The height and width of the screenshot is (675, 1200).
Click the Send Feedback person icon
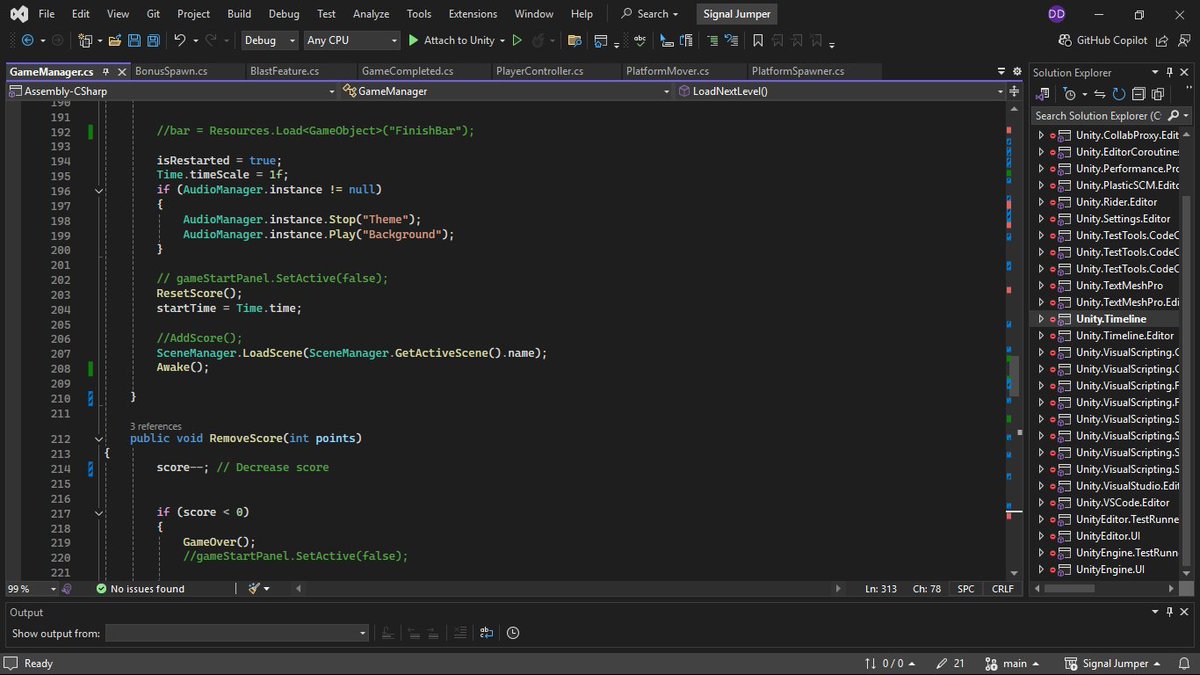point(1183,40)
